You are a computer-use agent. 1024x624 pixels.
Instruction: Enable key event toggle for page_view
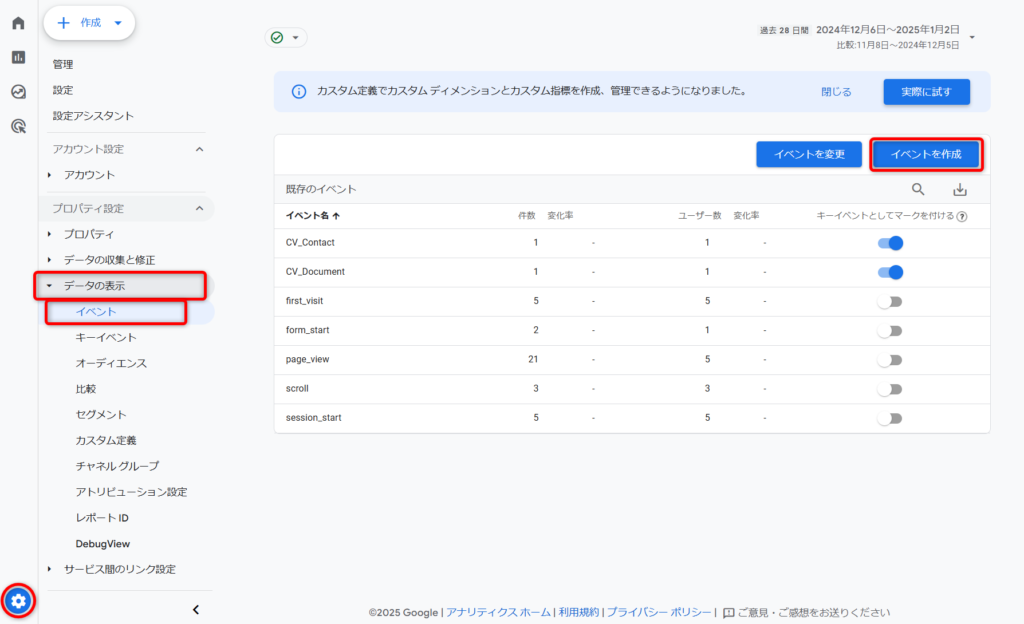[890, 360]
